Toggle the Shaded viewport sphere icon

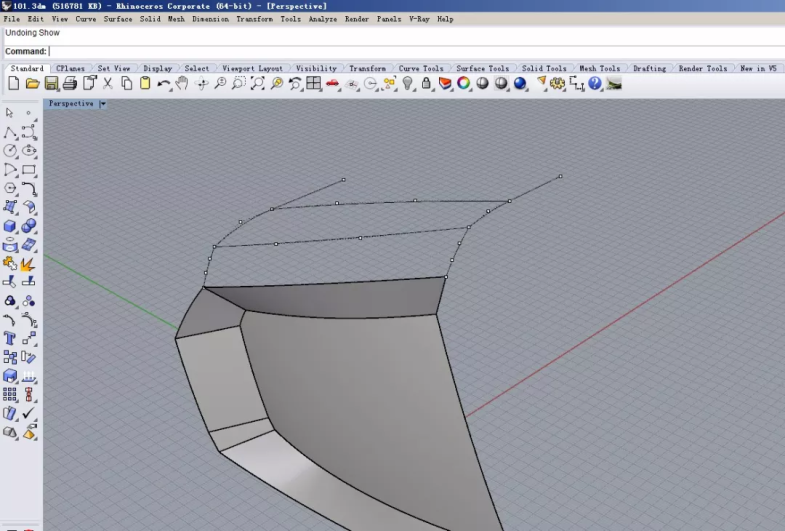point(482,84)
